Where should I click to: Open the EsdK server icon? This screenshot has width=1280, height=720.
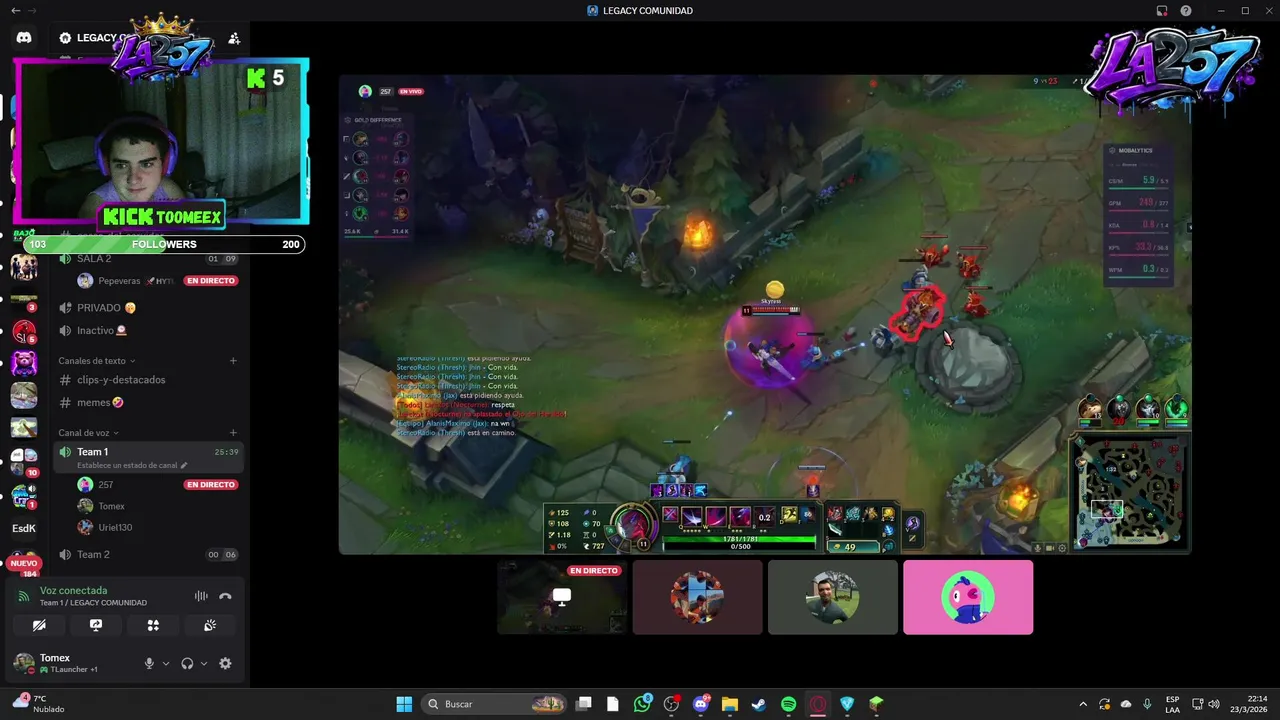pyautogui.click(x=24, y=528)
